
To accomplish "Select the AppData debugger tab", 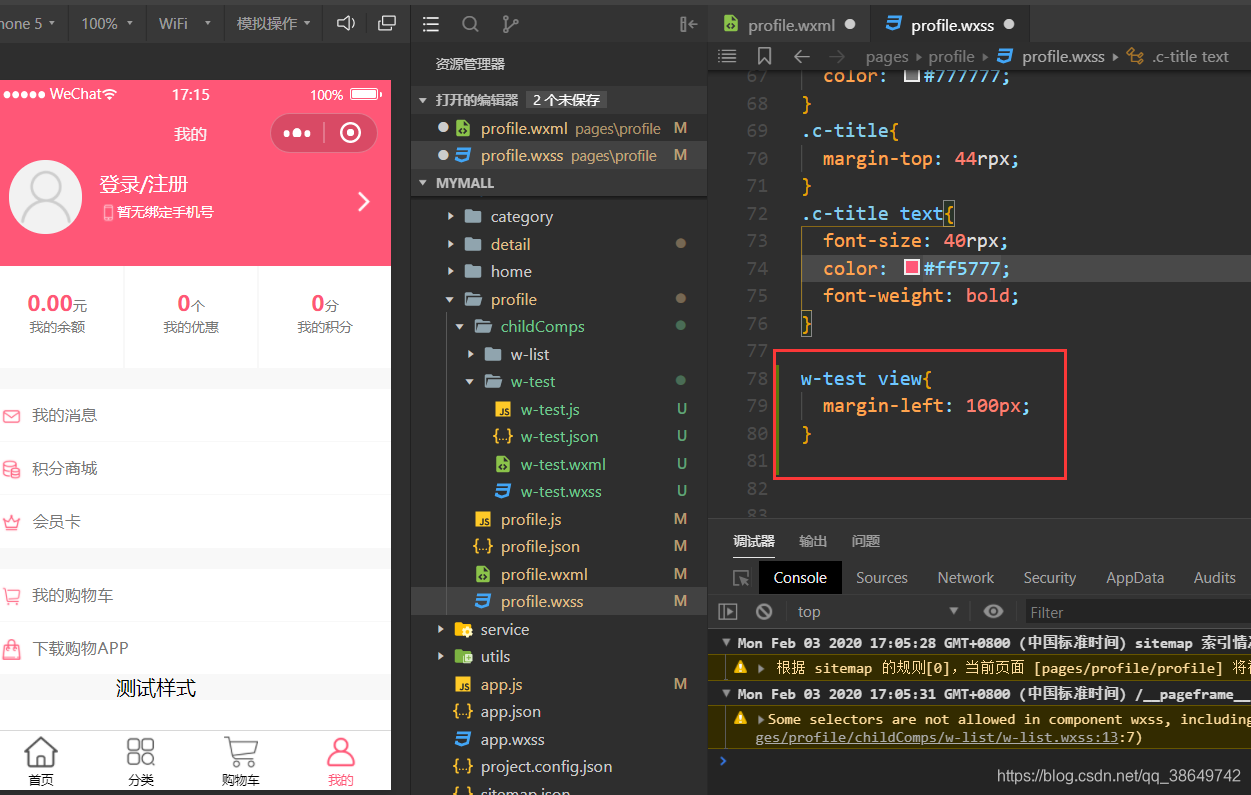I will (x=1135, y=578).
